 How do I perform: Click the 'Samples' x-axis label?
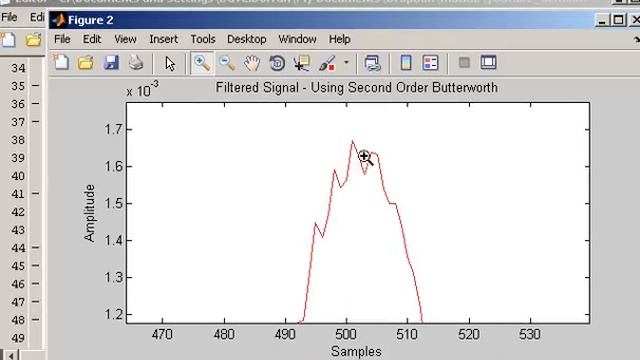tap(356, 351)
